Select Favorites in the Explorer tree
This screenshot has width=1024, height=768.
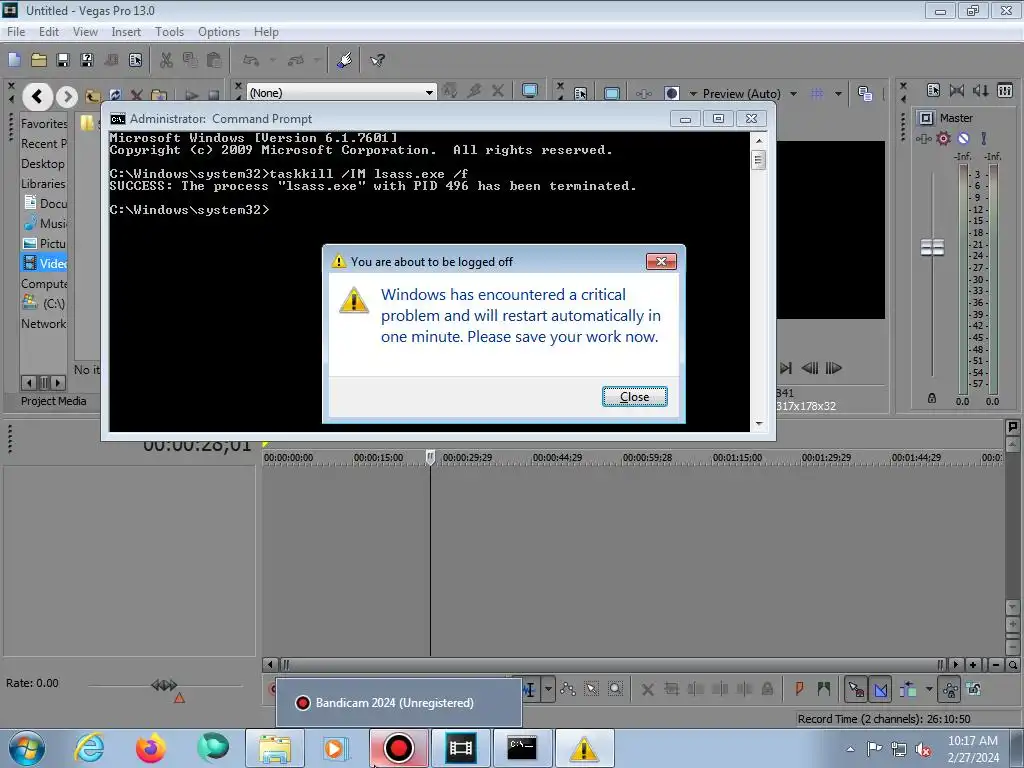click(x=44, y=123)
